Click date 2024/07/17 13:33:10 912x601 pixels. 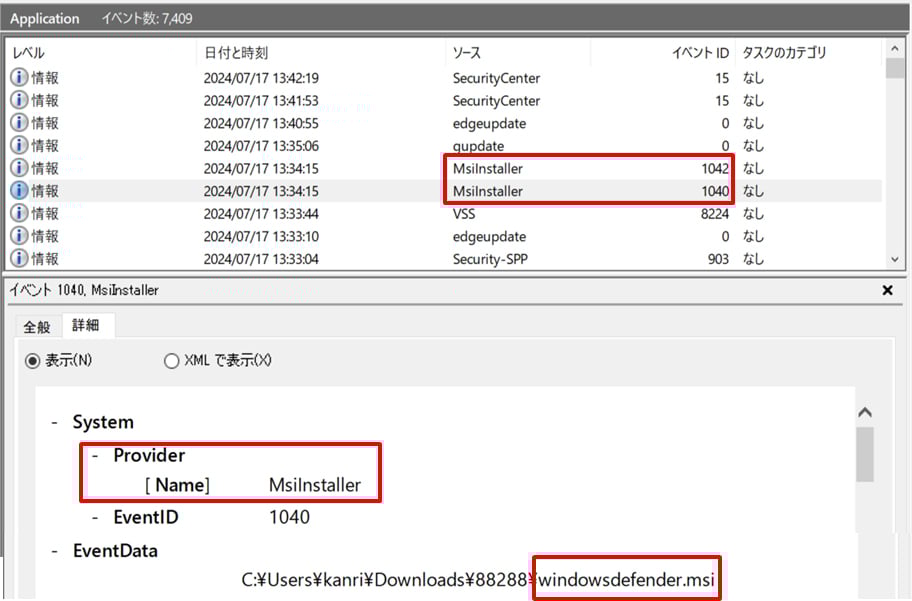tap(261, 237)
